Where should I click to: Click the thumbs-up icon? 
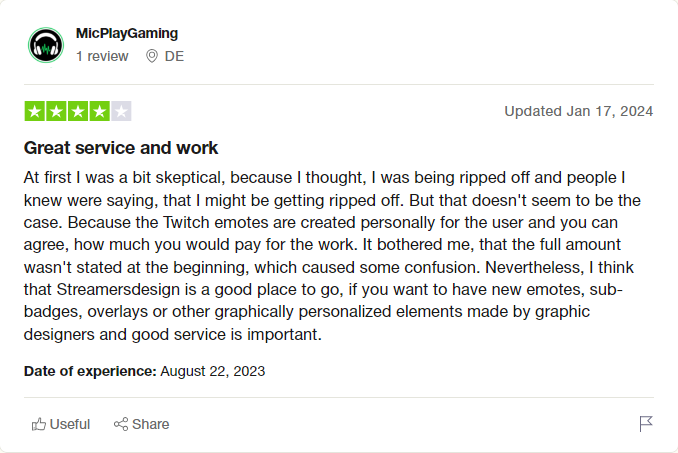(x=39, y=424)
